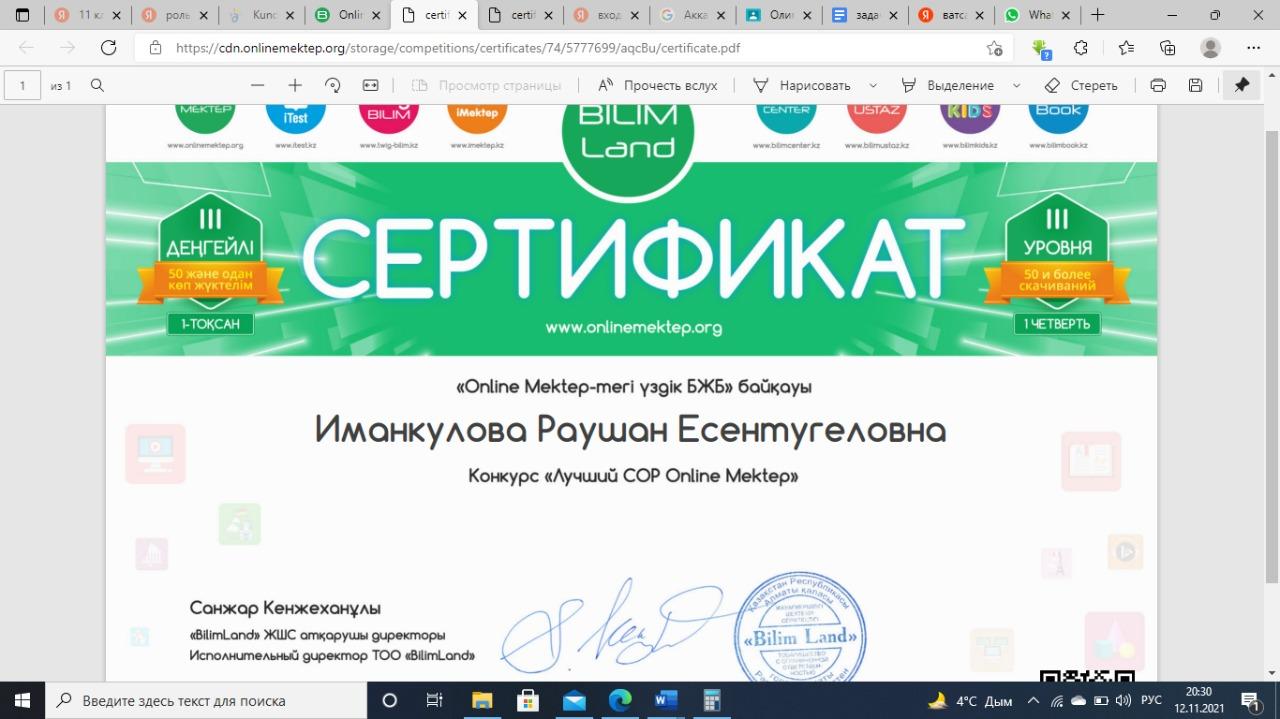1280x719 pixels.
Task: Zoom out with the minus icon
Action: [257, 86]
